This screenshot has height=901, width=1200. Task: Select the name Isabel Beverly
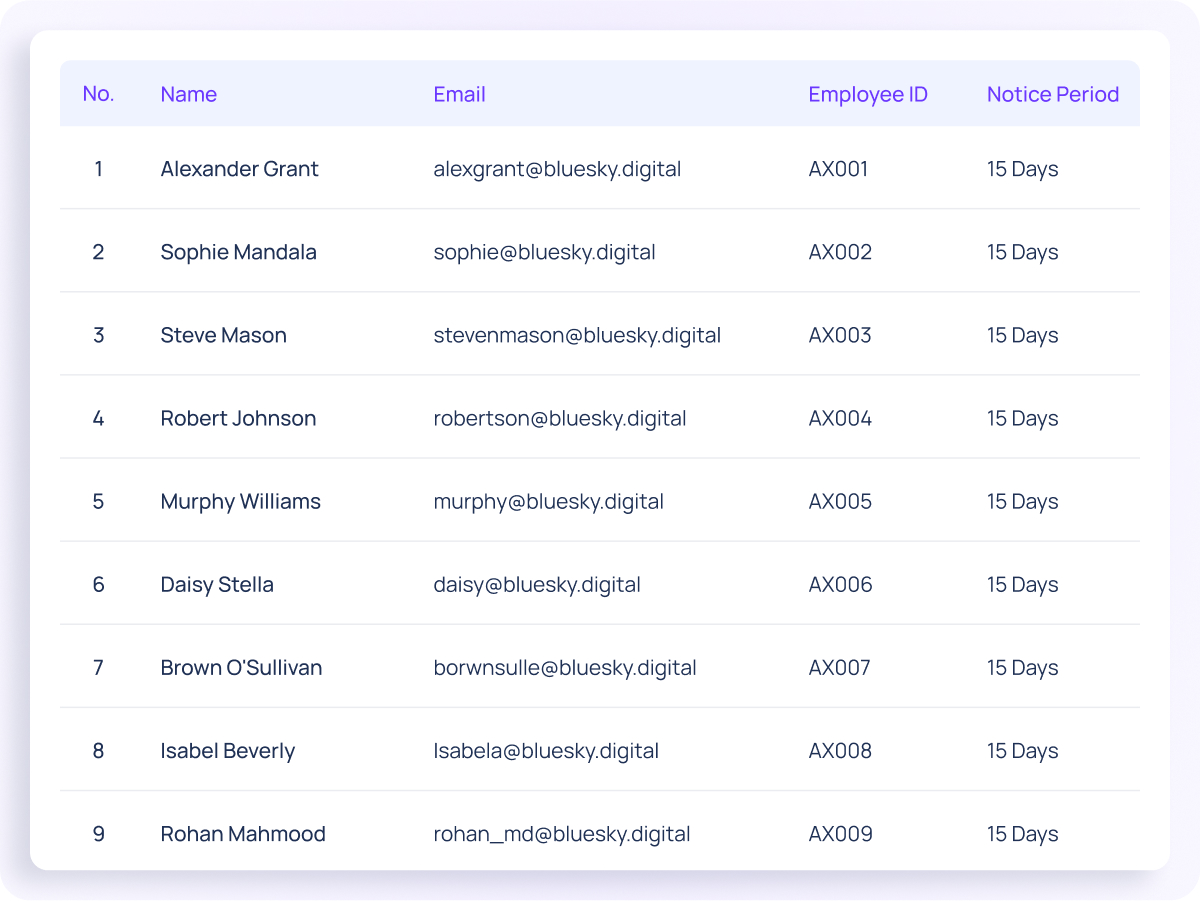click(x=227, y=751)
